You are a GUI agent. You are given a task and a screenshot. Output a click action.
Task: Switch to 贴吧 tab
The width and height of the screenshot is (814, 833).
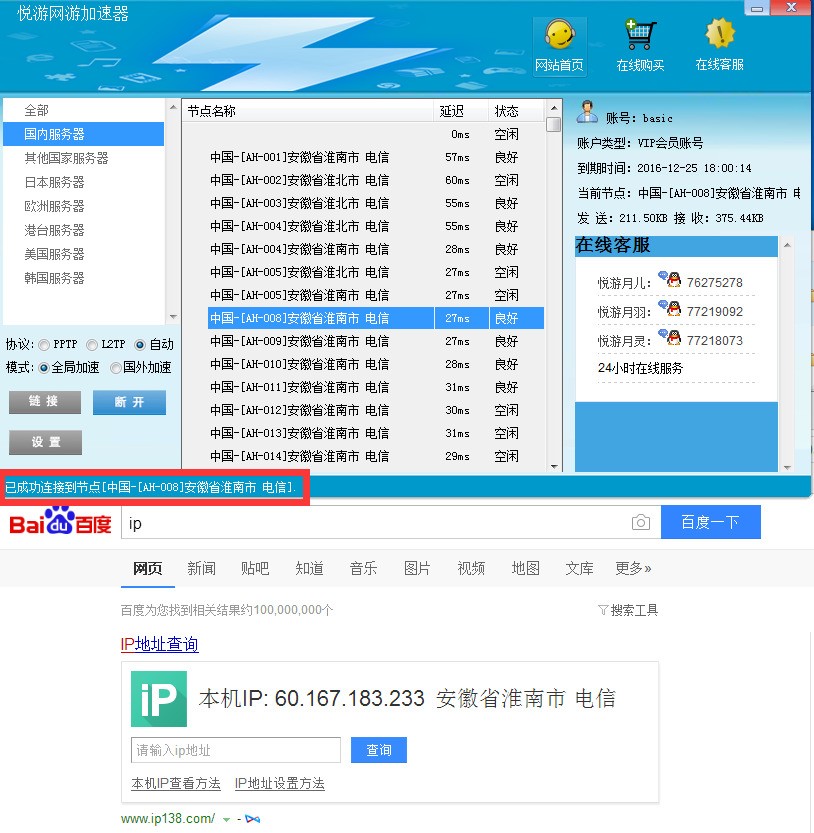[255, 568]
